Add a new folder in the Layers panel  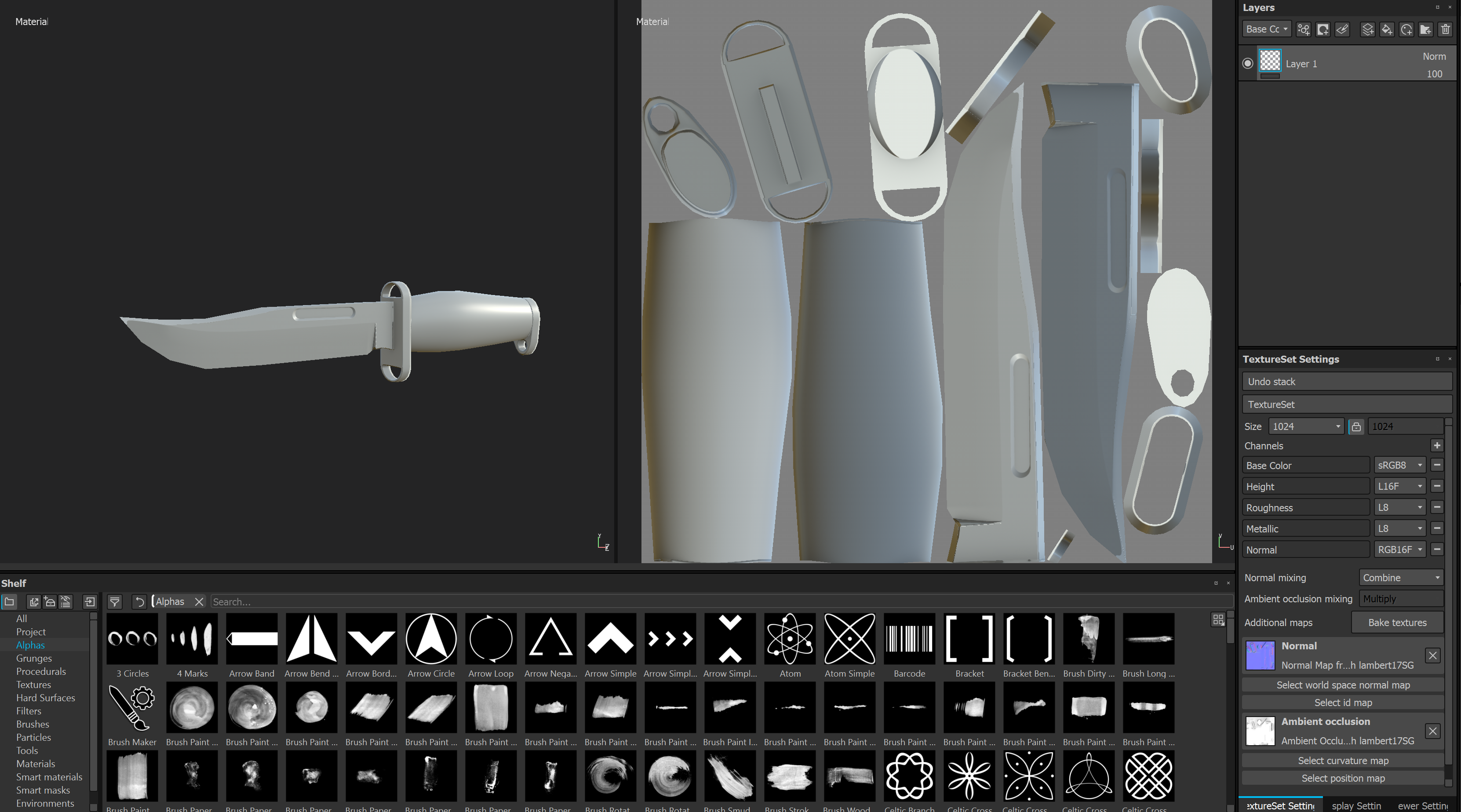1426,29
